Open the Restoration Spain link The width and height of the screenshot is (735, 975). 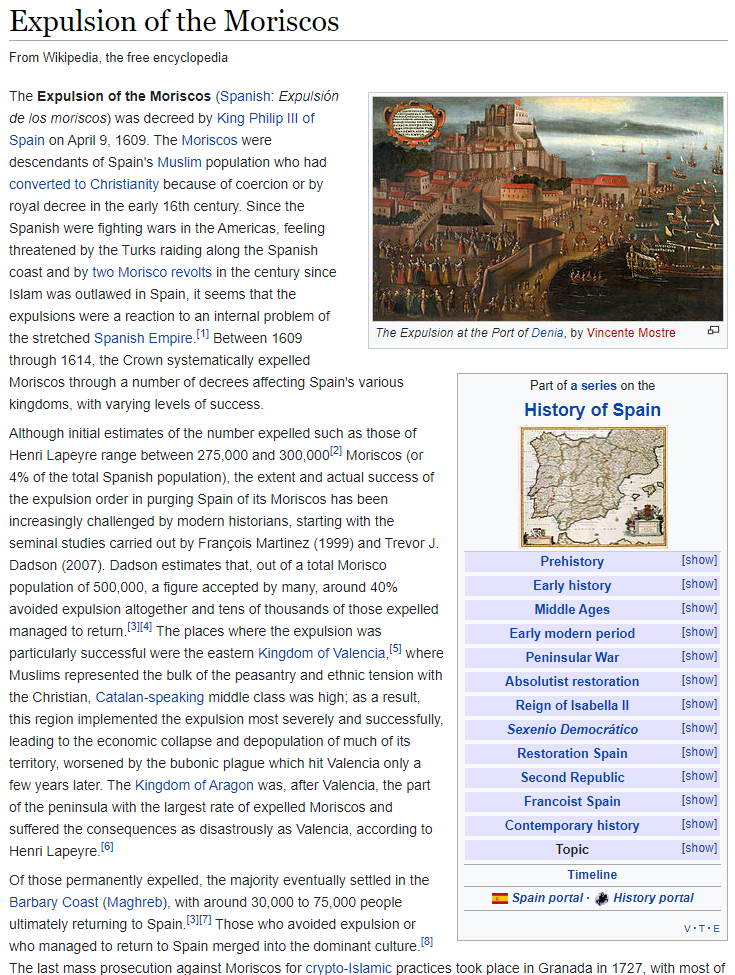pyautogui.click(x=572, y=754)
